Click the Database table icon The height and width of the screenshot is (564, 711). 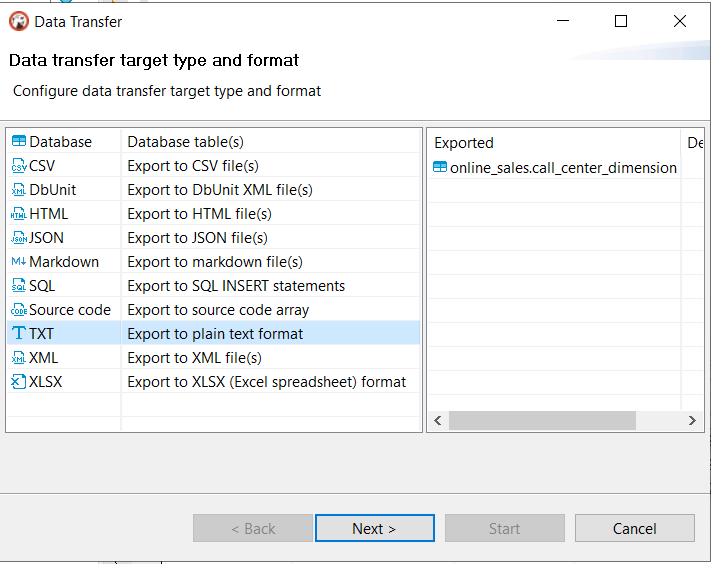[x=19, y=141]
